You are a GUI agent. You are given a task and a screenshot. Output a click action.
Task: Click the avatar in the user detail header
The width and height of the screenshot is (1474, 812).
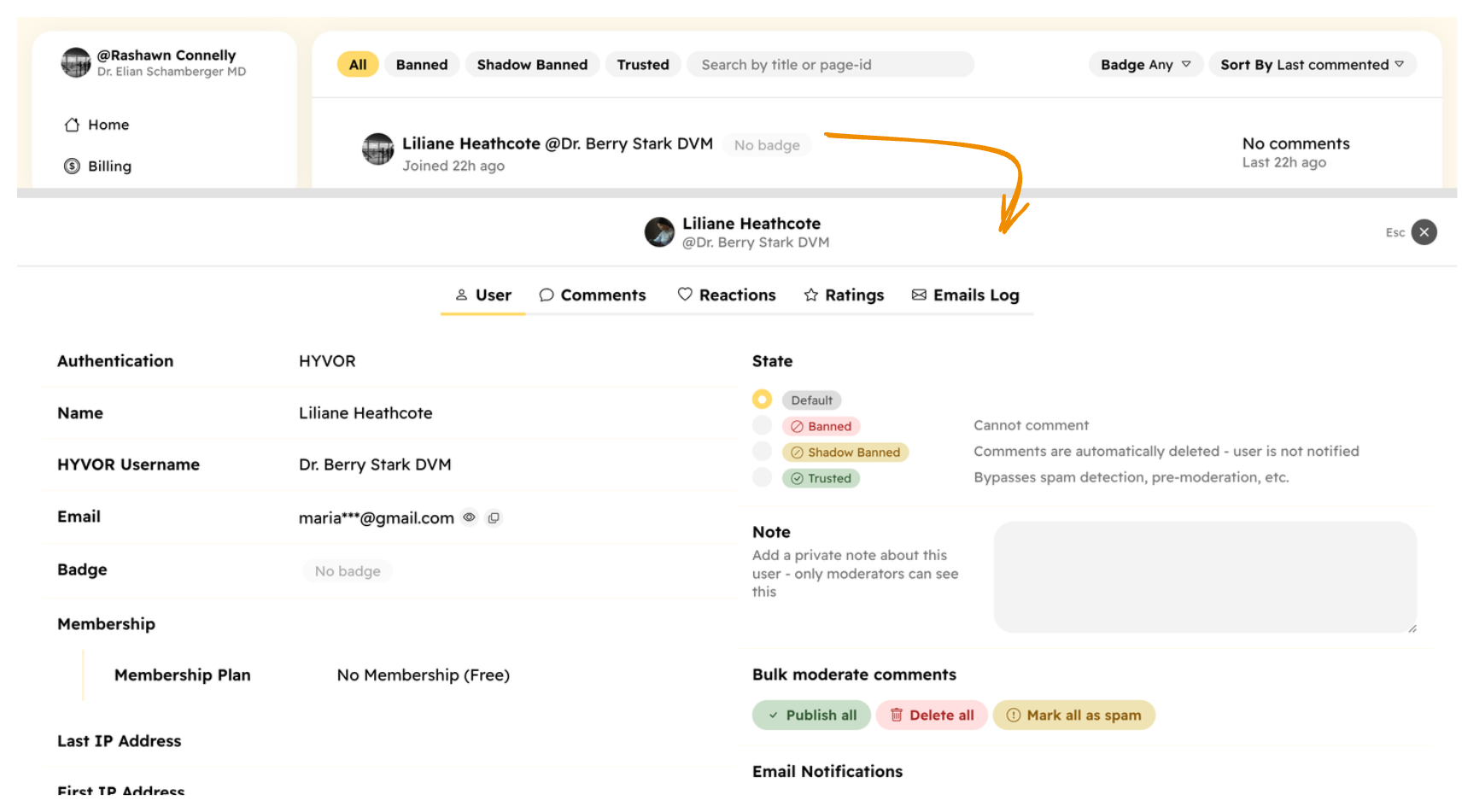[659, 232]
